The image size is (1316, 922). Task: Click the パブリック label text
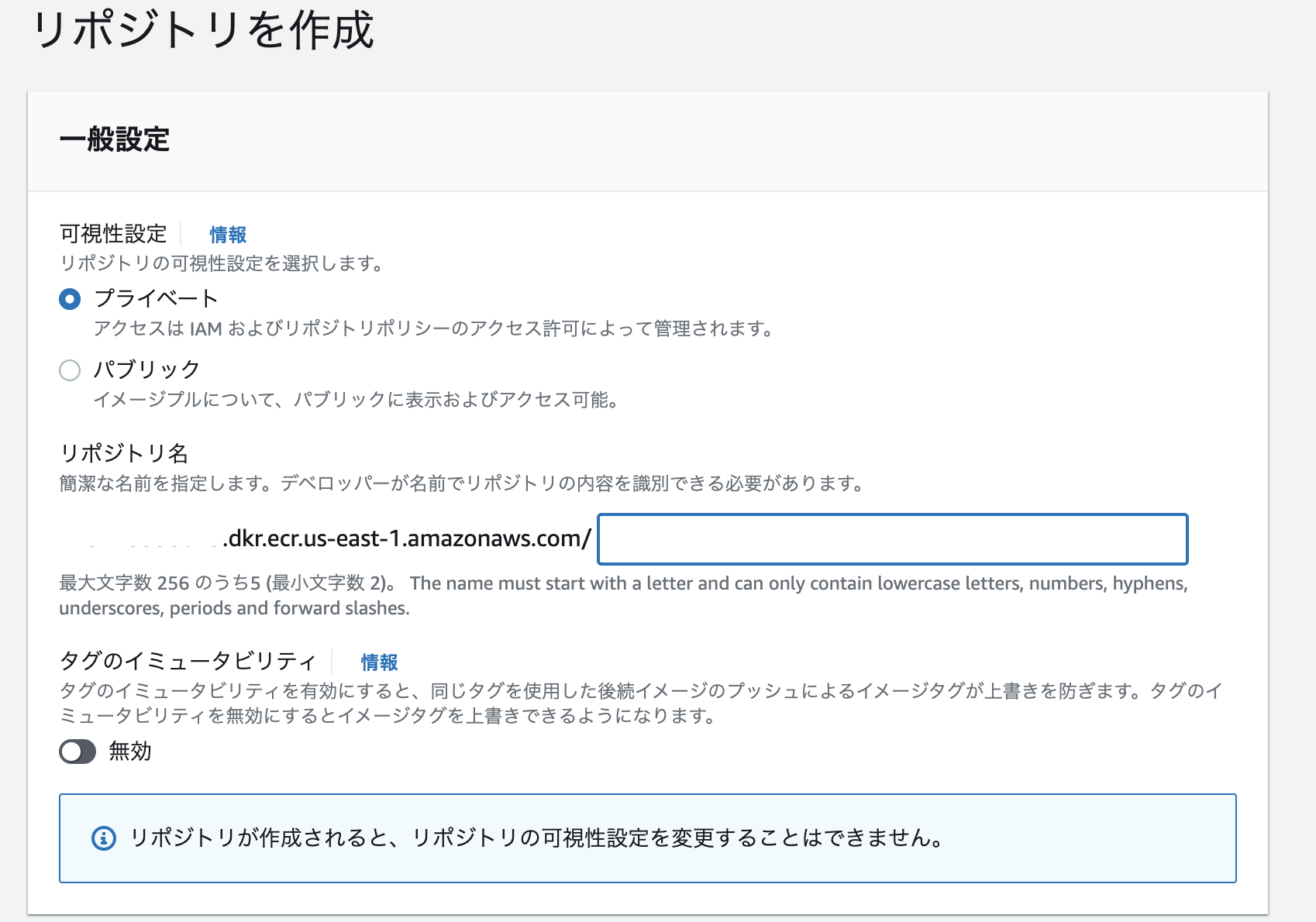pos(146,369)
